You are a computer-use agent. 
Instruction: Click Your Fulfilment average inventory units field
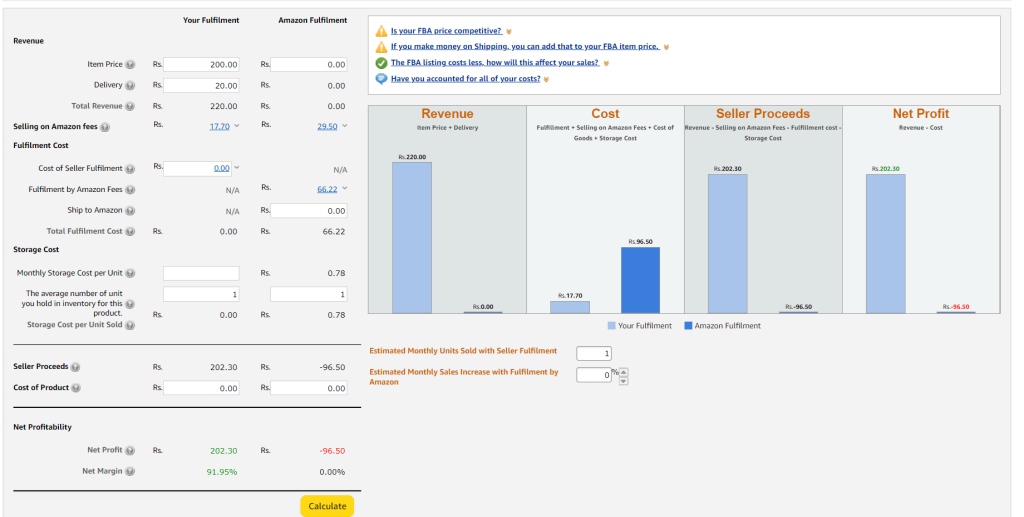pos(201,294)
